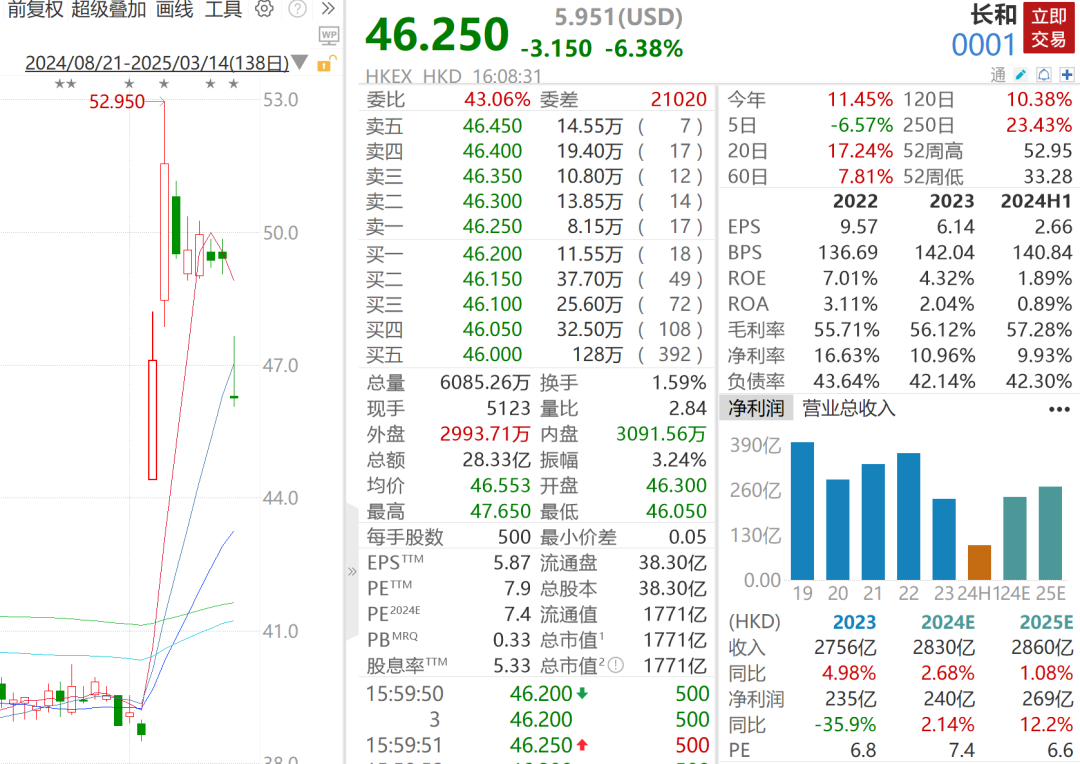Viewport: 1080px width, 764px height.
Task: Toggle 前复权 price adjustment mode
Action: click(x=34, y=10)
